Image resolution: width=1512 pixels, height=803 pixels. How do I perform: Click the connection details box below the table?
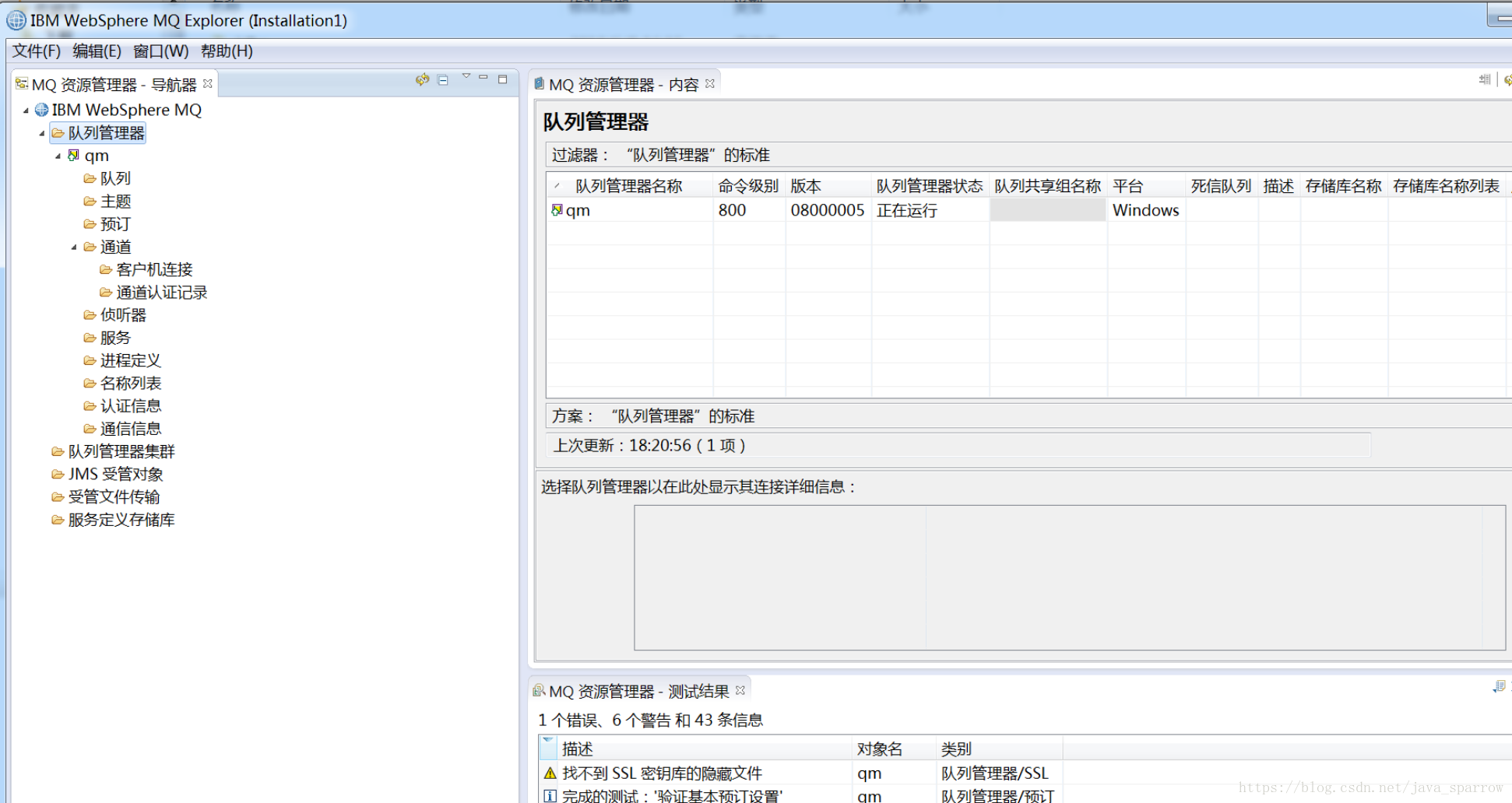pos(1070,577)
